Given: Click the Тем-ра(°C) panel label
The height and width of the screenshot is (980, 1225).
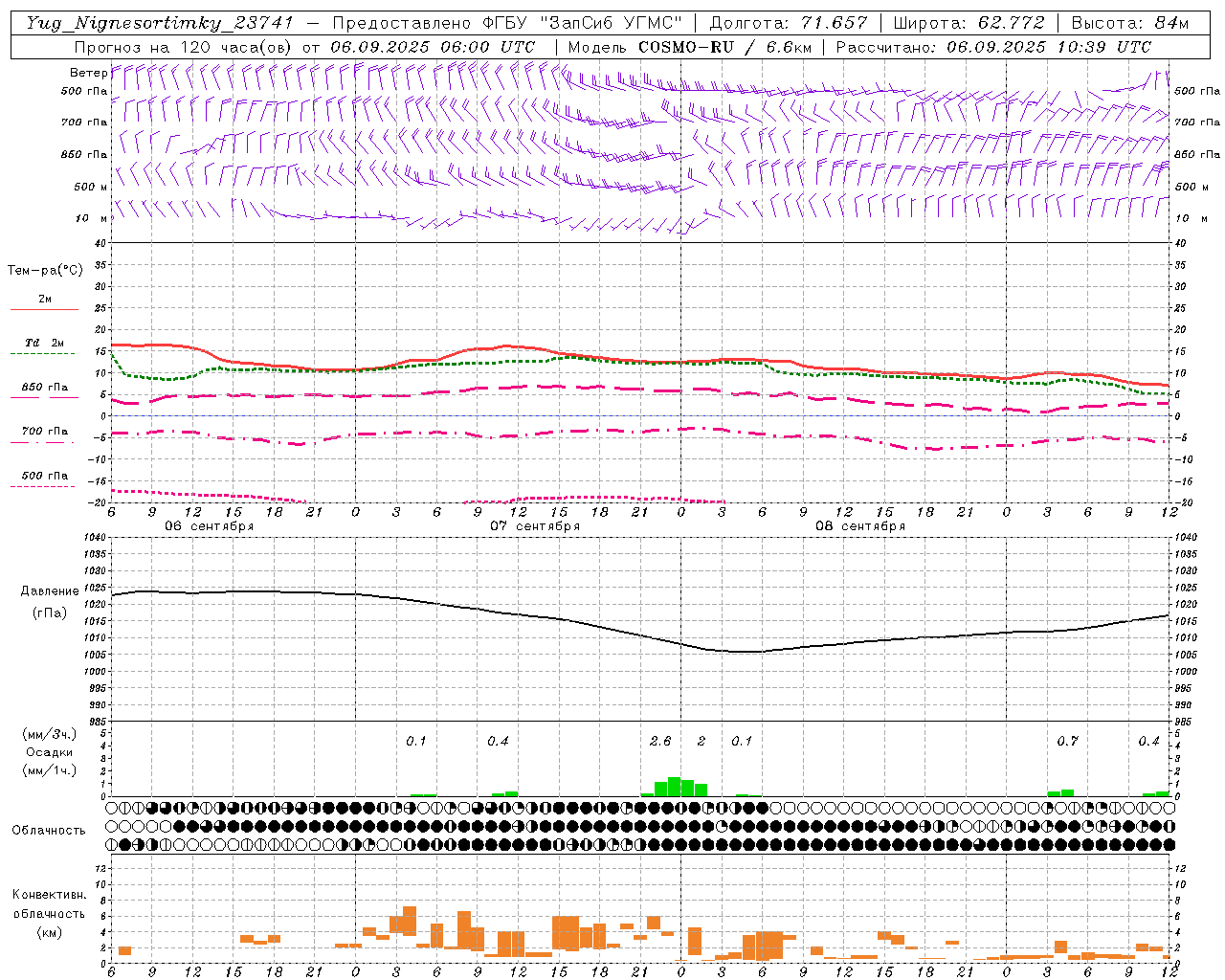Looking at the screenshot, I should 45,270.
